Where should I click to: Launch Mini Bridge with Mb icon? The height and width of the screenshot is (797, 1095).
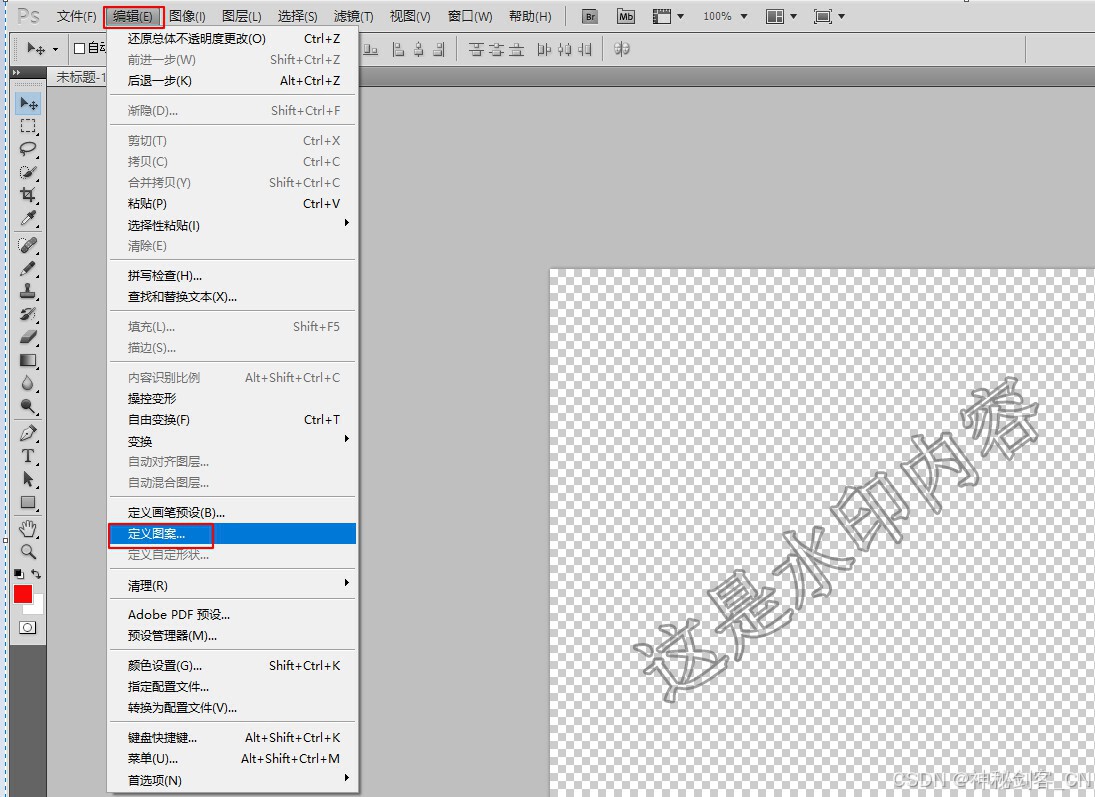pos(626,16)
